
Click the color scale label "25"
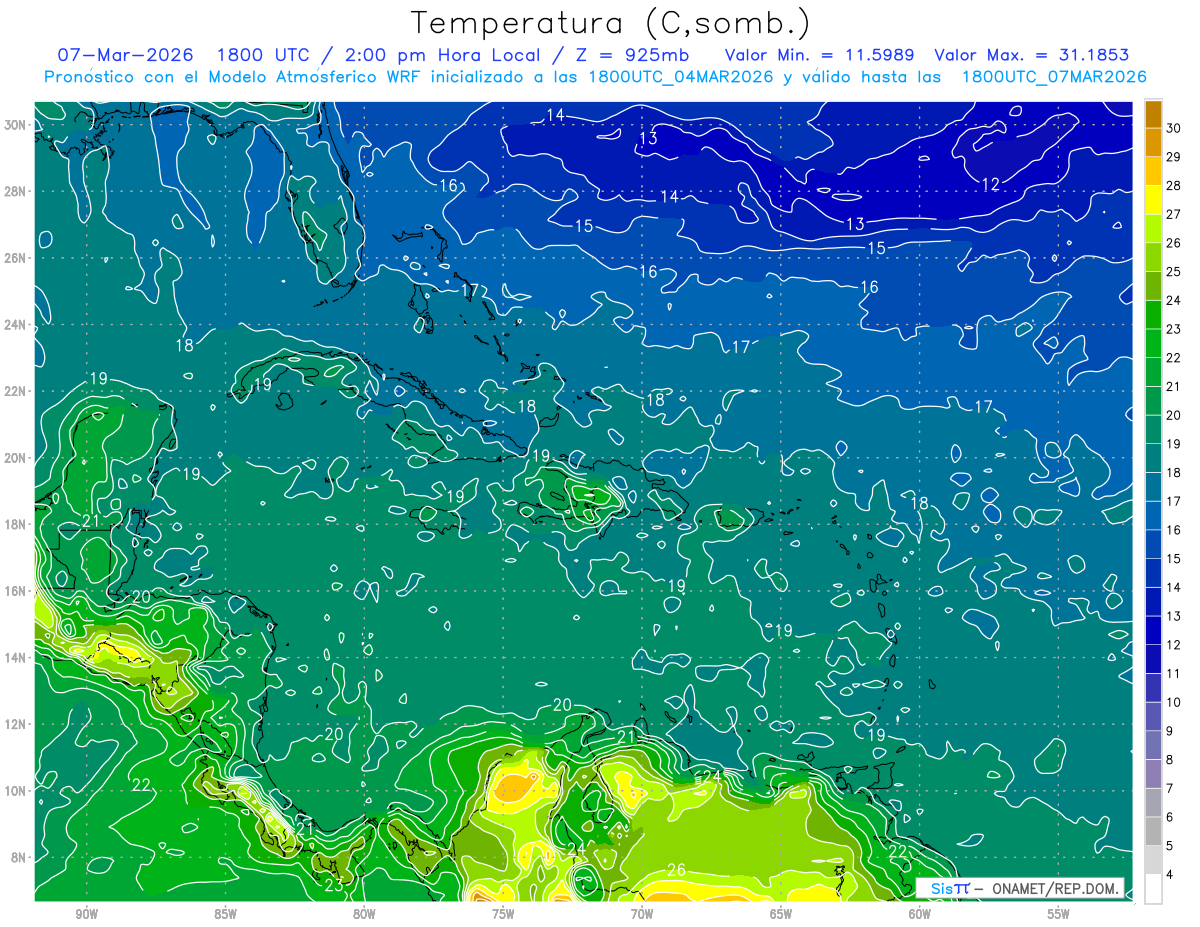tap(1174, 272)
